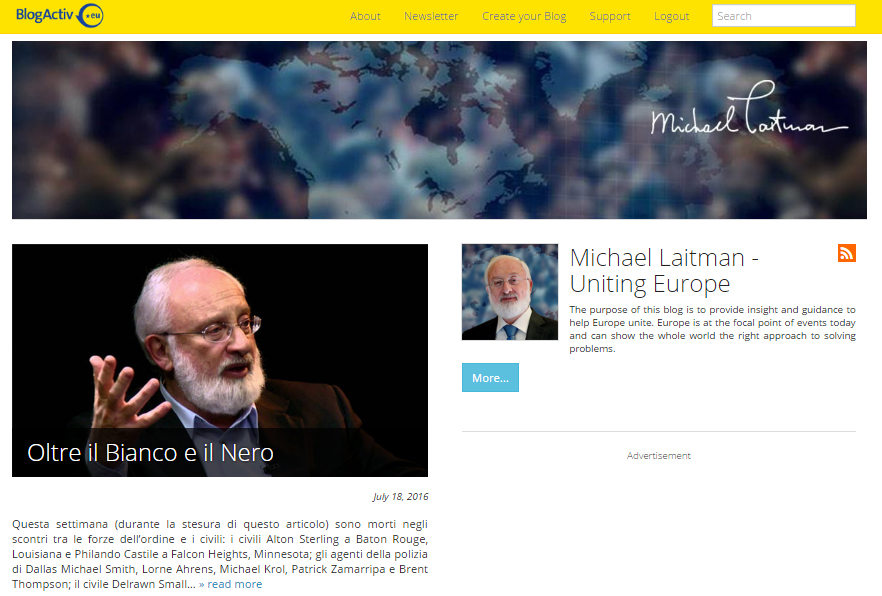This screenshot has width=882, height=596.
Task: Click the Michael Laitman signature in banner
Action: (749, 109)
